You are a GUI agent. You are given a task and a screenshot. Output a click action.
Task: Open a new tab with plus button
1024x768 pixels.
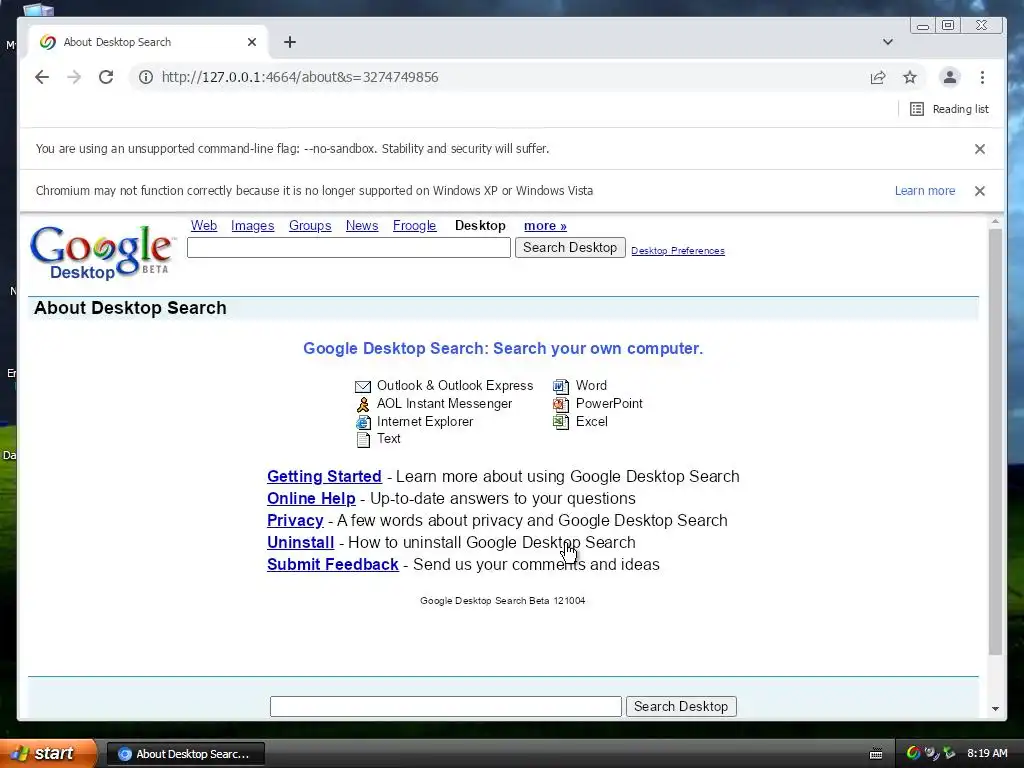(290, 42)
